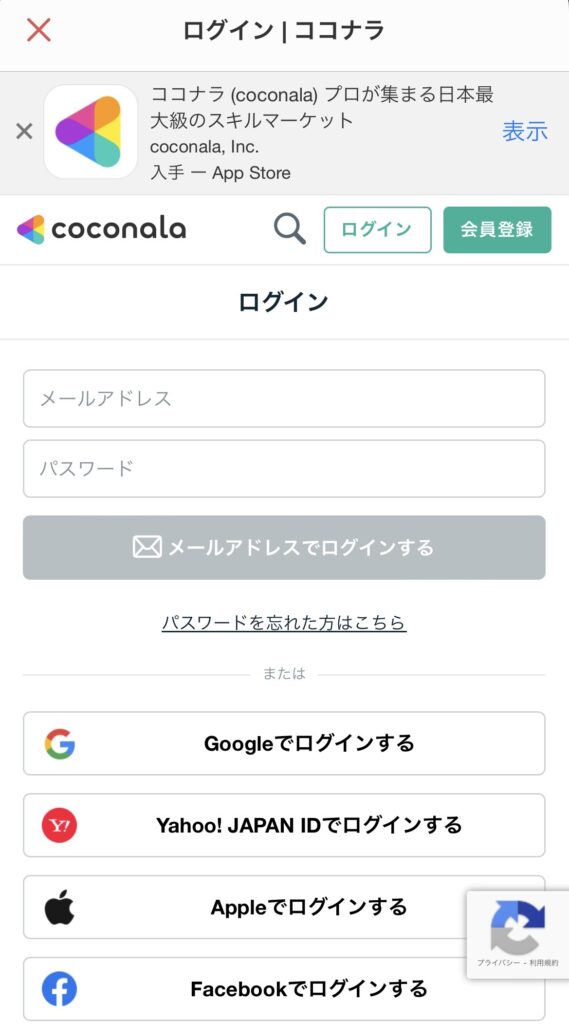Close the login webview with red X
This screenshot has width=569, height=1024.
[39, 30]
